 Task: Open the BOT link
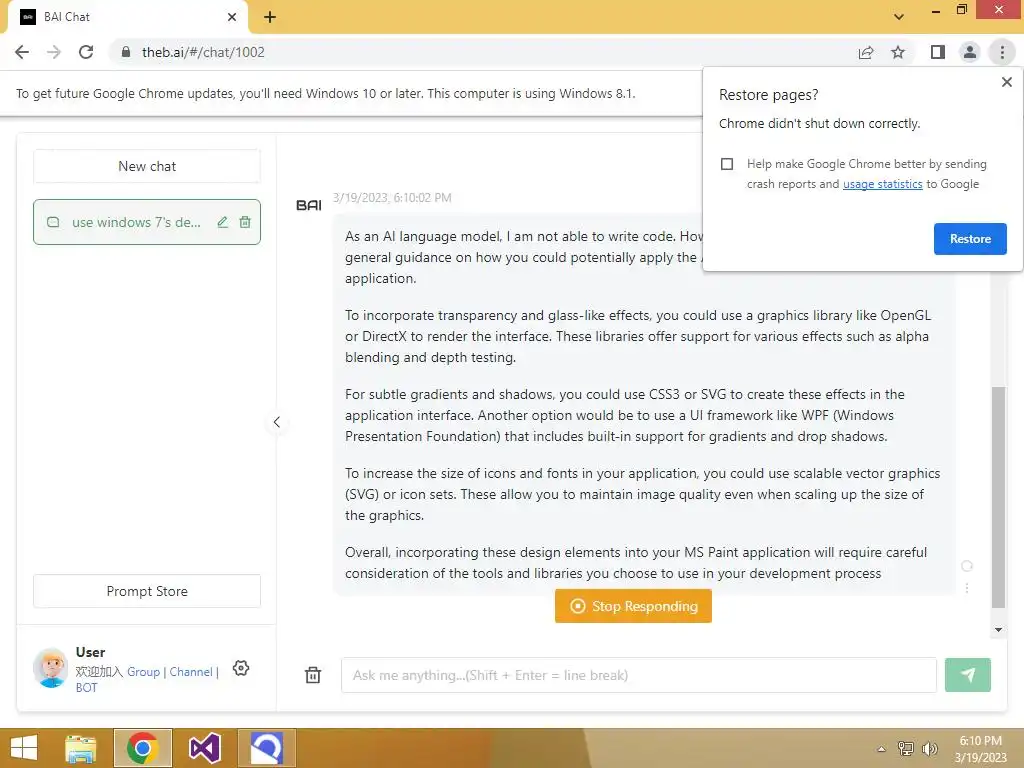[x=86, y=688]
